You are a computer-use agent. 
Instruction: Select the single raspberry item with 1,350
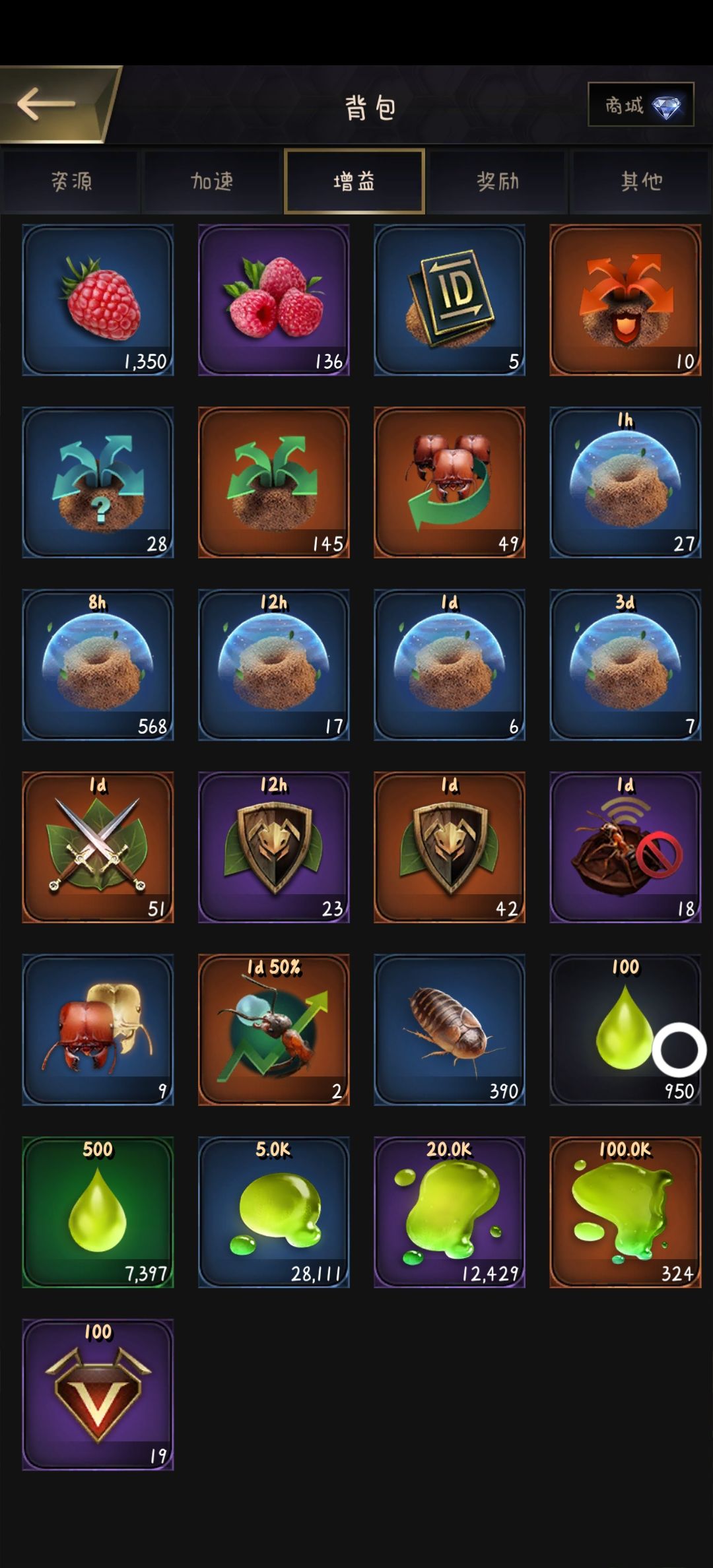tap(98, 300)
